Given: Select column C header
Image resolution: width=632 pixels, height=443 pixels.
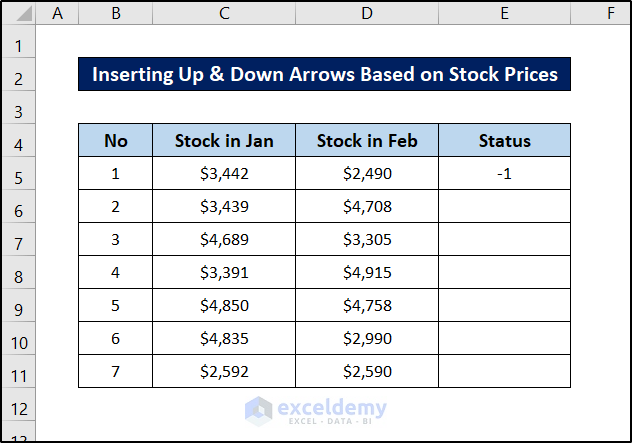Looking at the screenshot, I should click(x=224, y=13).
